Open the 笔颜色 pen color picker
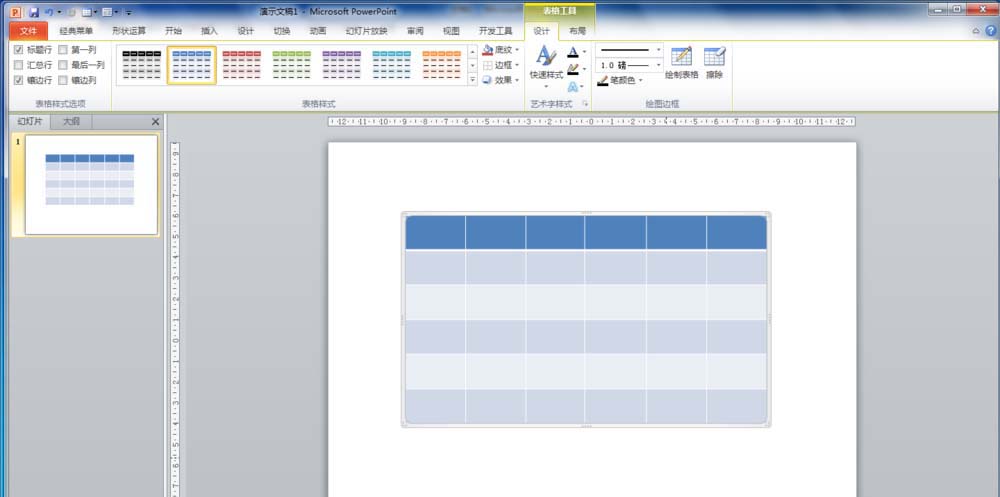Viewport: 1000px width, 497px height. pos(621,80)
